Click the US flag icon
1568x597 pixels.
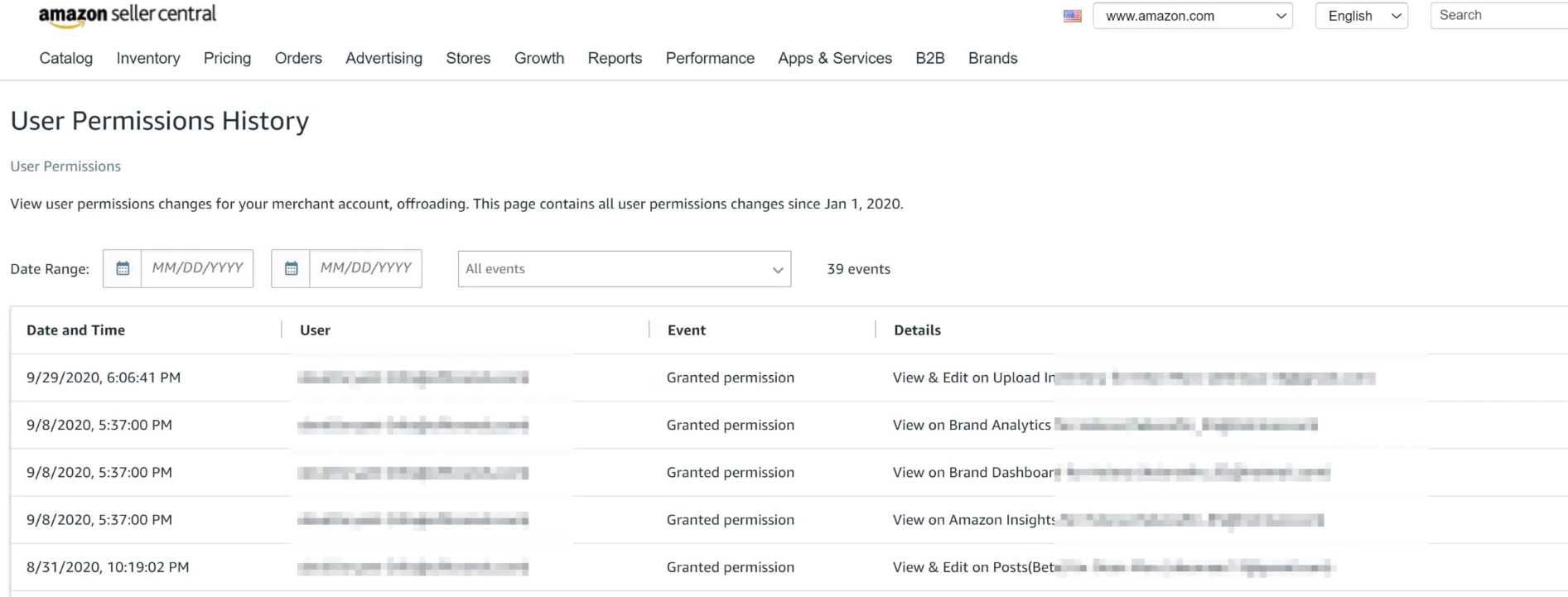pos(1072,16)
